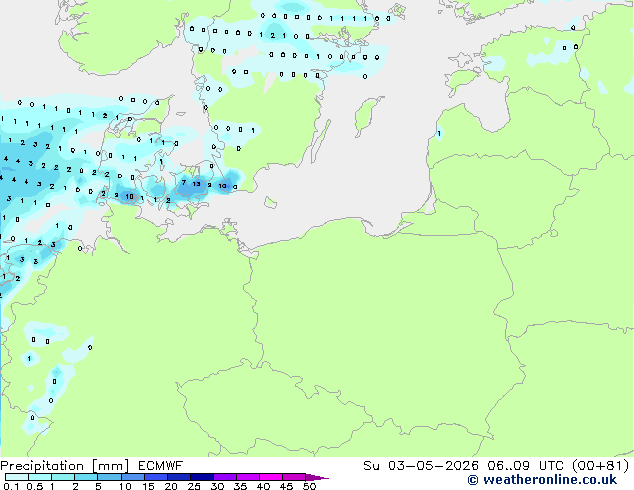
Task: Choose the 20–25 mm legend color swatch
Action: [179, 477]
